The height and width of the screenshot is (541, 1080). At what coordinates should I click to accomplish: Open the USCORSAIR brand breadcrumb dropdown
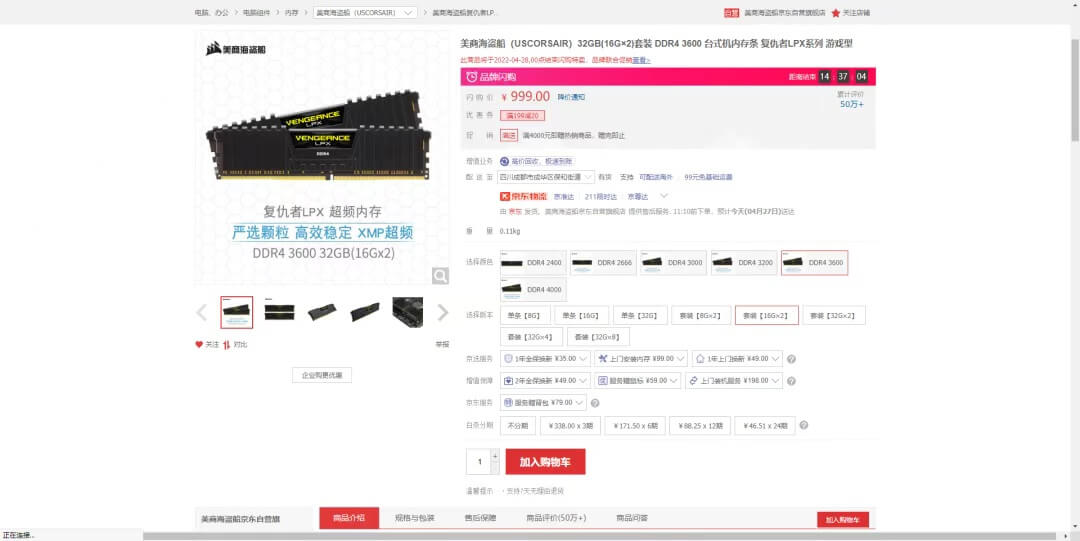click(x=365, y=12)
